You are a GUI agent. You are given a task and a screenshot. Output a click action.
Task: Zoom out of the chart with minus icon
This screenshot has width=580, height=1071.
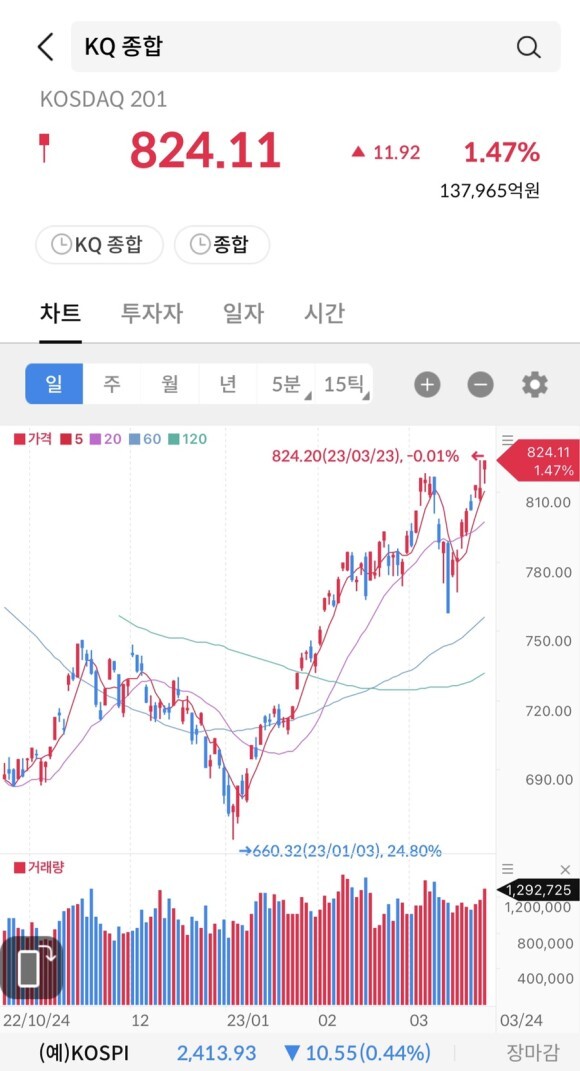[480, 383]
